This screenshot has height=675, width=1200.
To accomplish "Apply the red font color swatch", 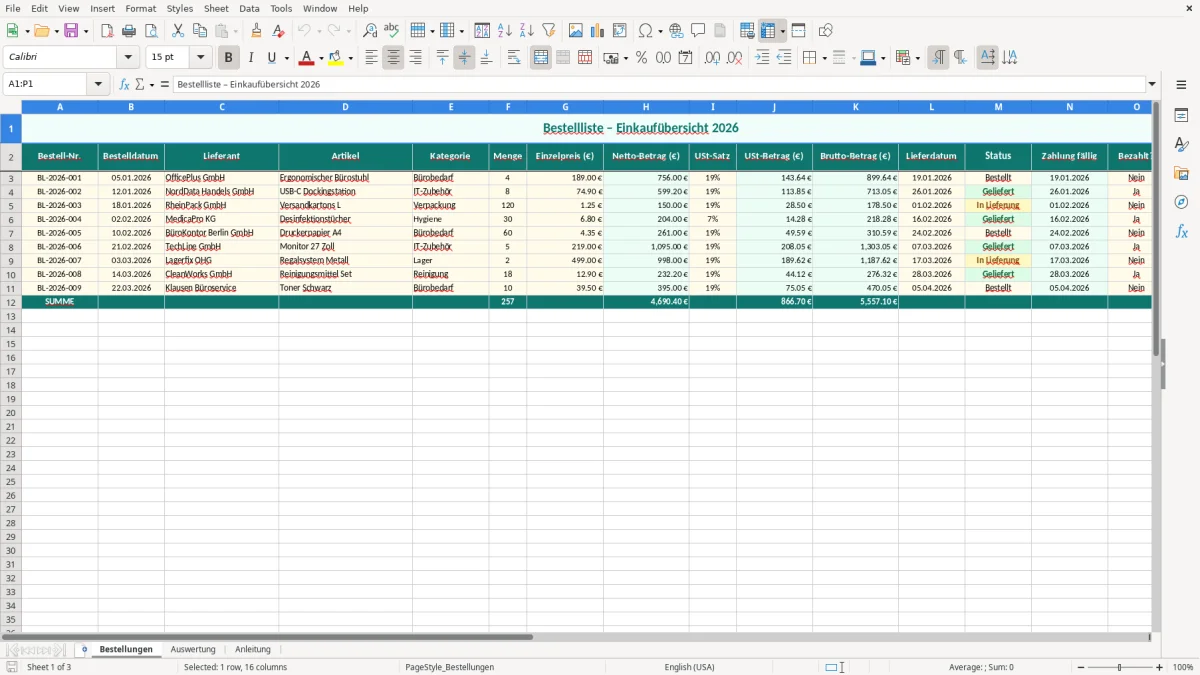I will 307,58.
